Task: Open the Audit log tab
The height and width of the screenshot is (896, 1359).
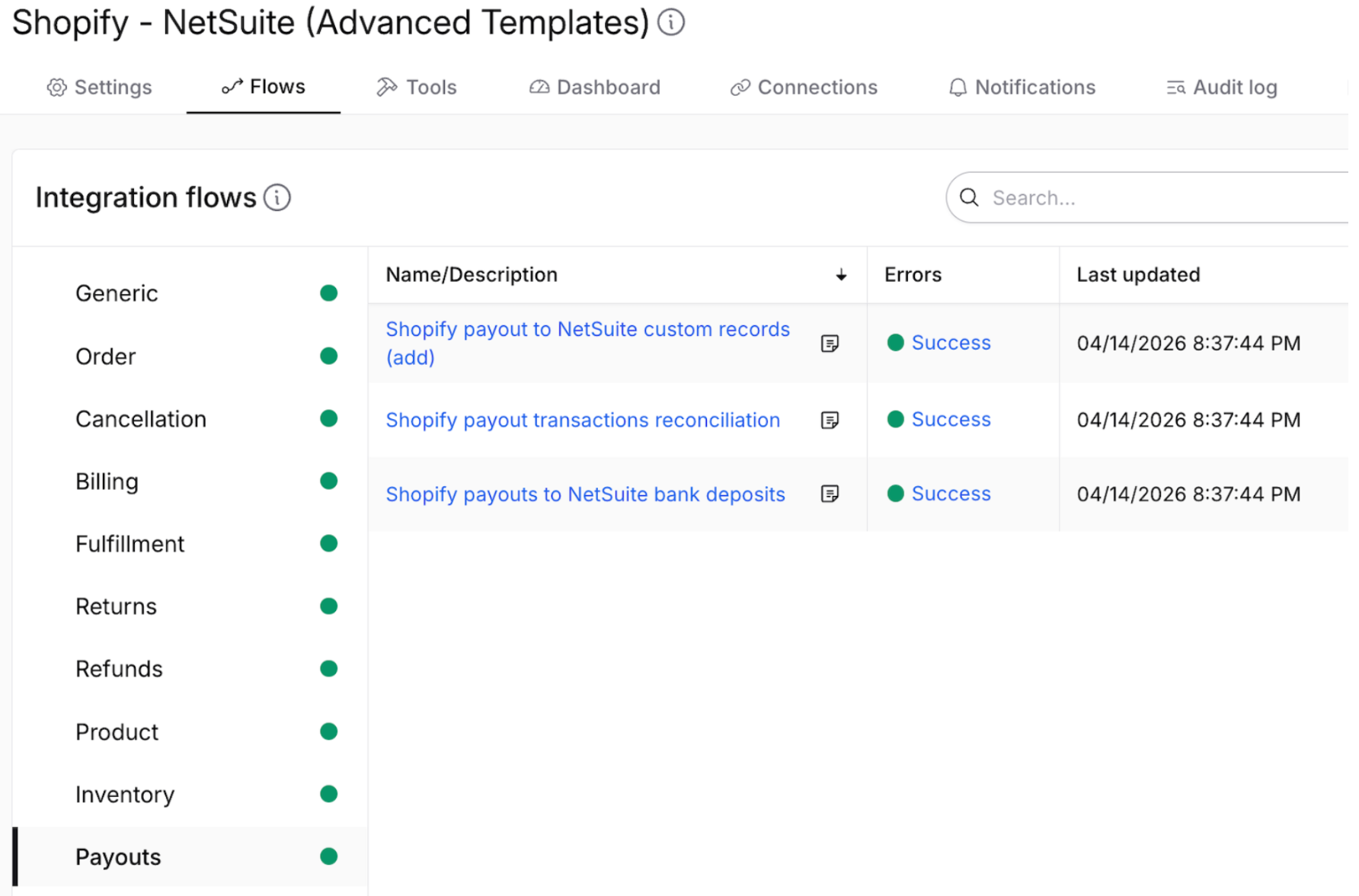Action: (1222, 88)
